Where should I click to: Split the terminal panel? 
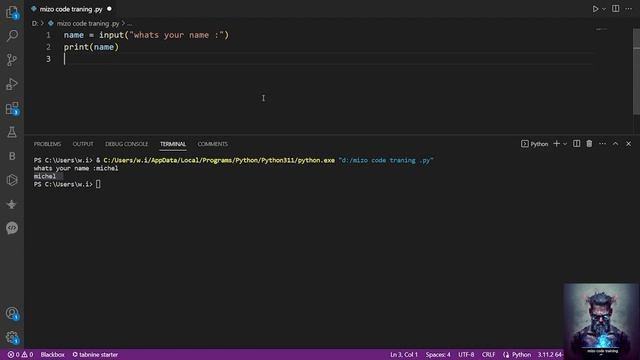coord(576,144)
